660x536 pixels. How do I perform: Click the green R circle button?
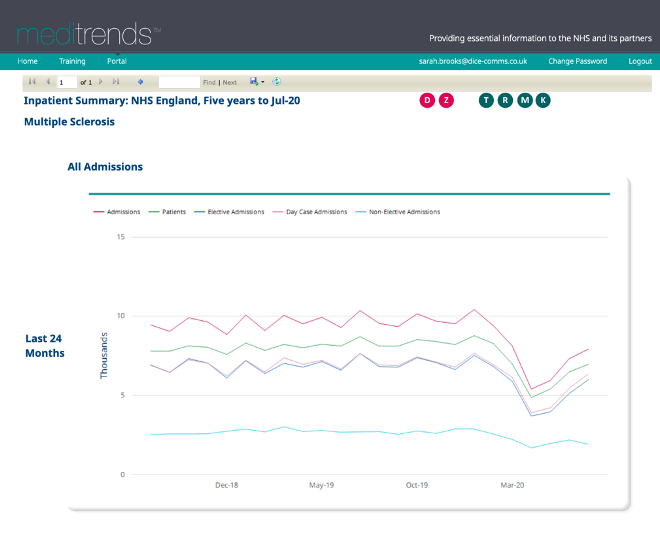(x=505, y=100)
